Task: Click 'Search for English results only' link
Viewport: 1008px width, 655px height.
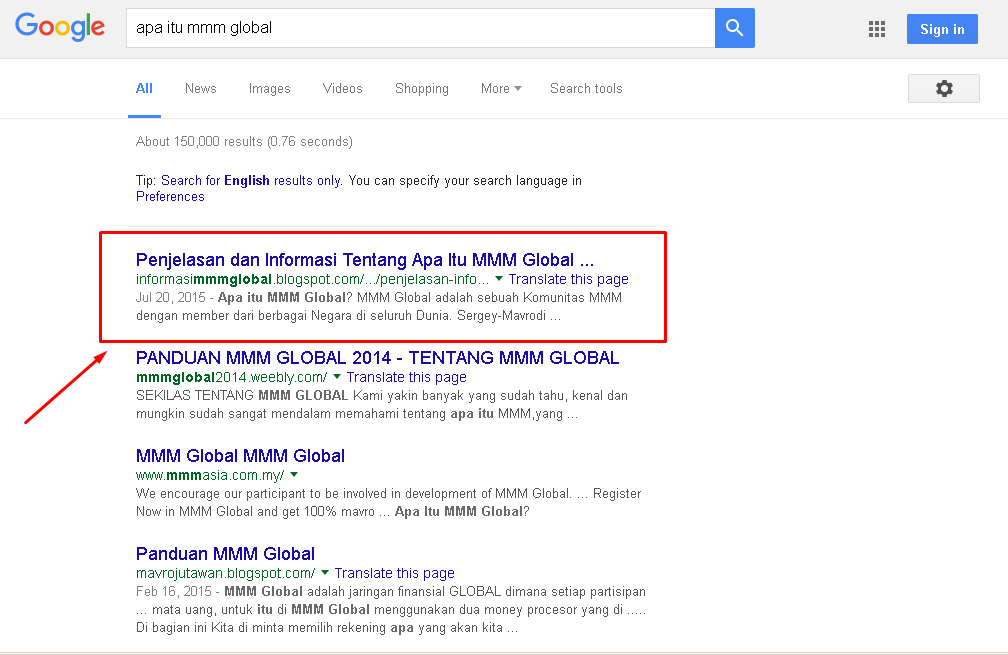Action: pos(251,181)
